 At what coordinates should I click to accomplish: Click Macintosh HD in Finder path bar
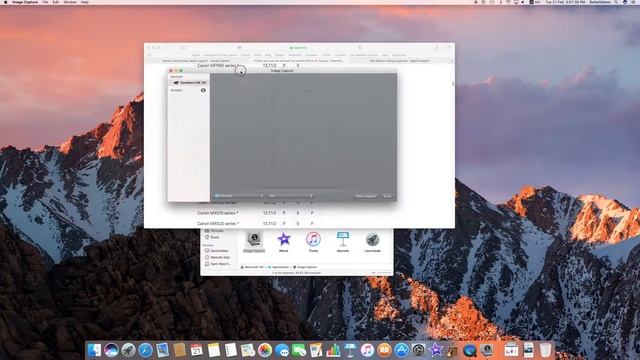252,267
